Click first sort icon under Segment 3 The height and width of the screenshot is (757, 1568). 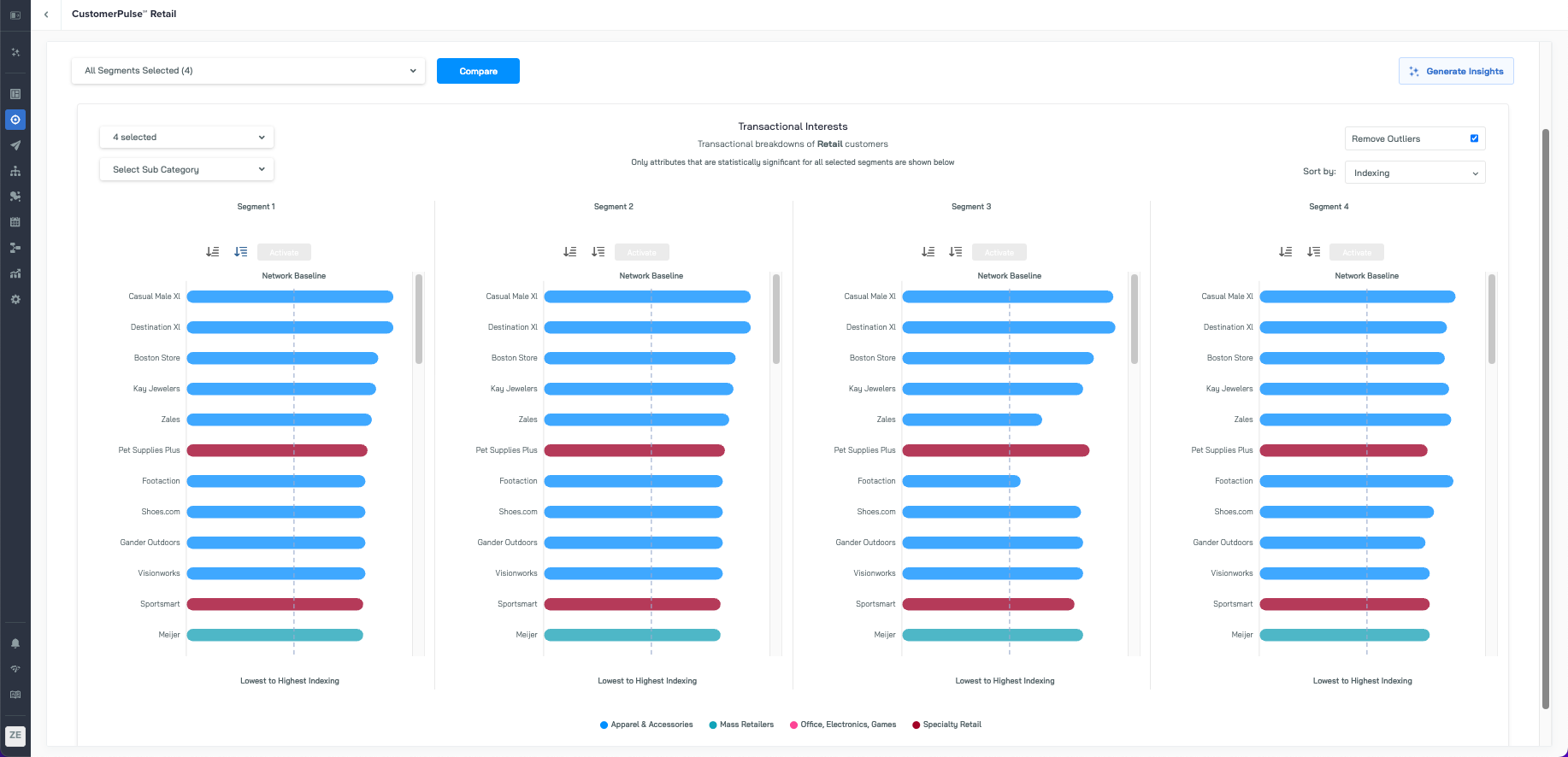click(x=928, y=252)
